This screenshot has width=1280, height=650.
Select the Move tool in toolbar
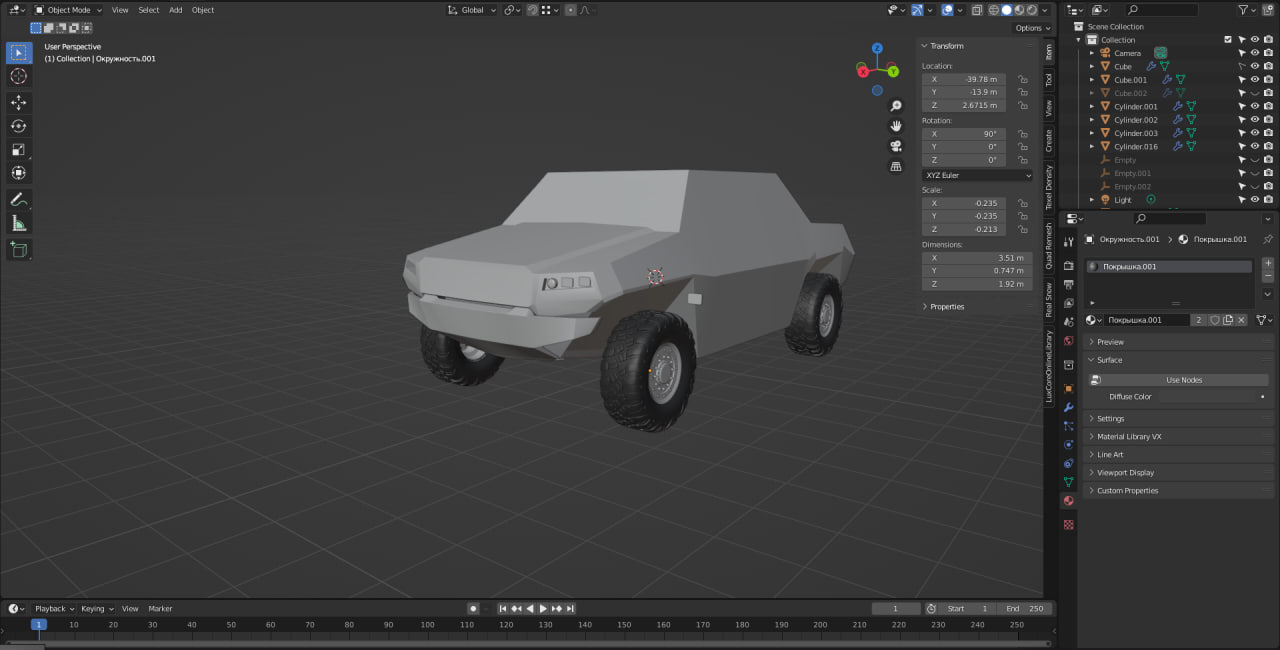click(19, 103)
